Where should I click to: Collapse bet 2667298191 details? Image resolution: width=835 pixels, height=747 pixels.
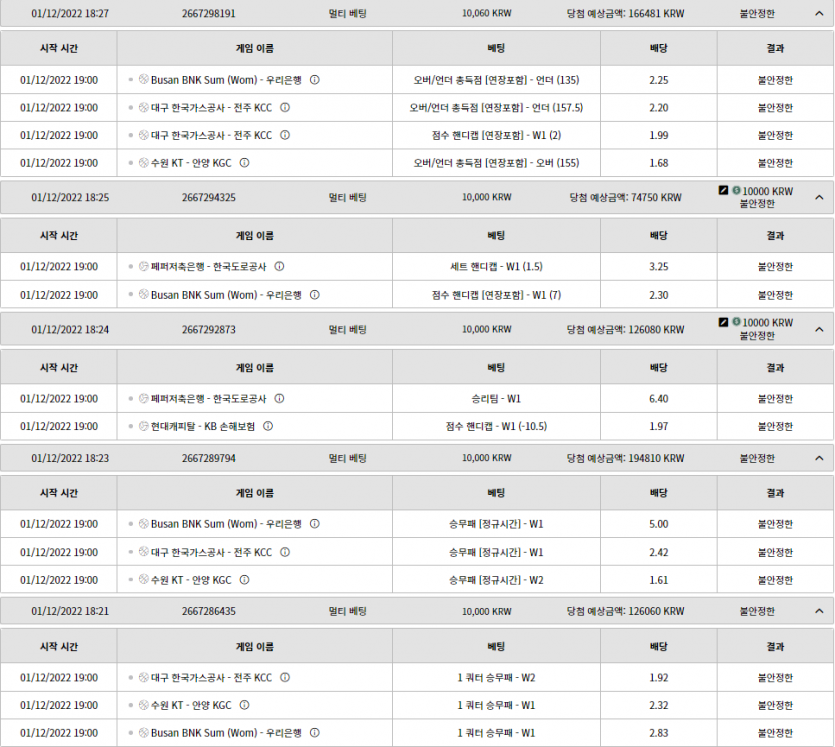click(x=819, y=13)
